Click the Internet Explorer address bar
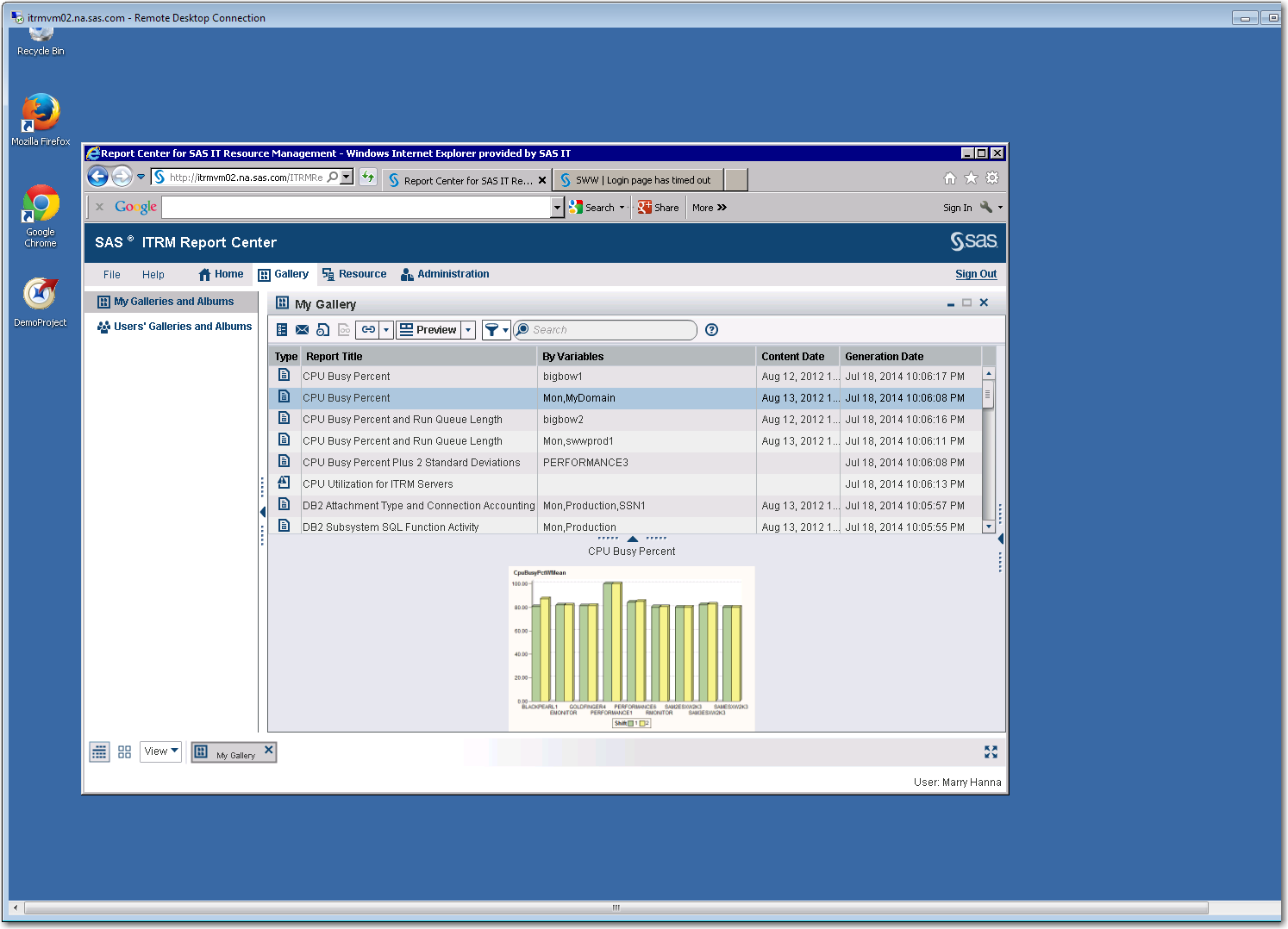Screen dimensions: 1288x929 click(246, 178)
